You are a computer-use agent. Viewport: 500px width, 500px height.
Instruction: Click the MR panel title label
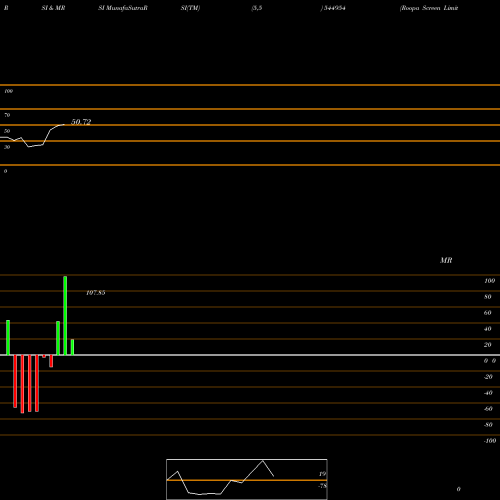(446, 260)
